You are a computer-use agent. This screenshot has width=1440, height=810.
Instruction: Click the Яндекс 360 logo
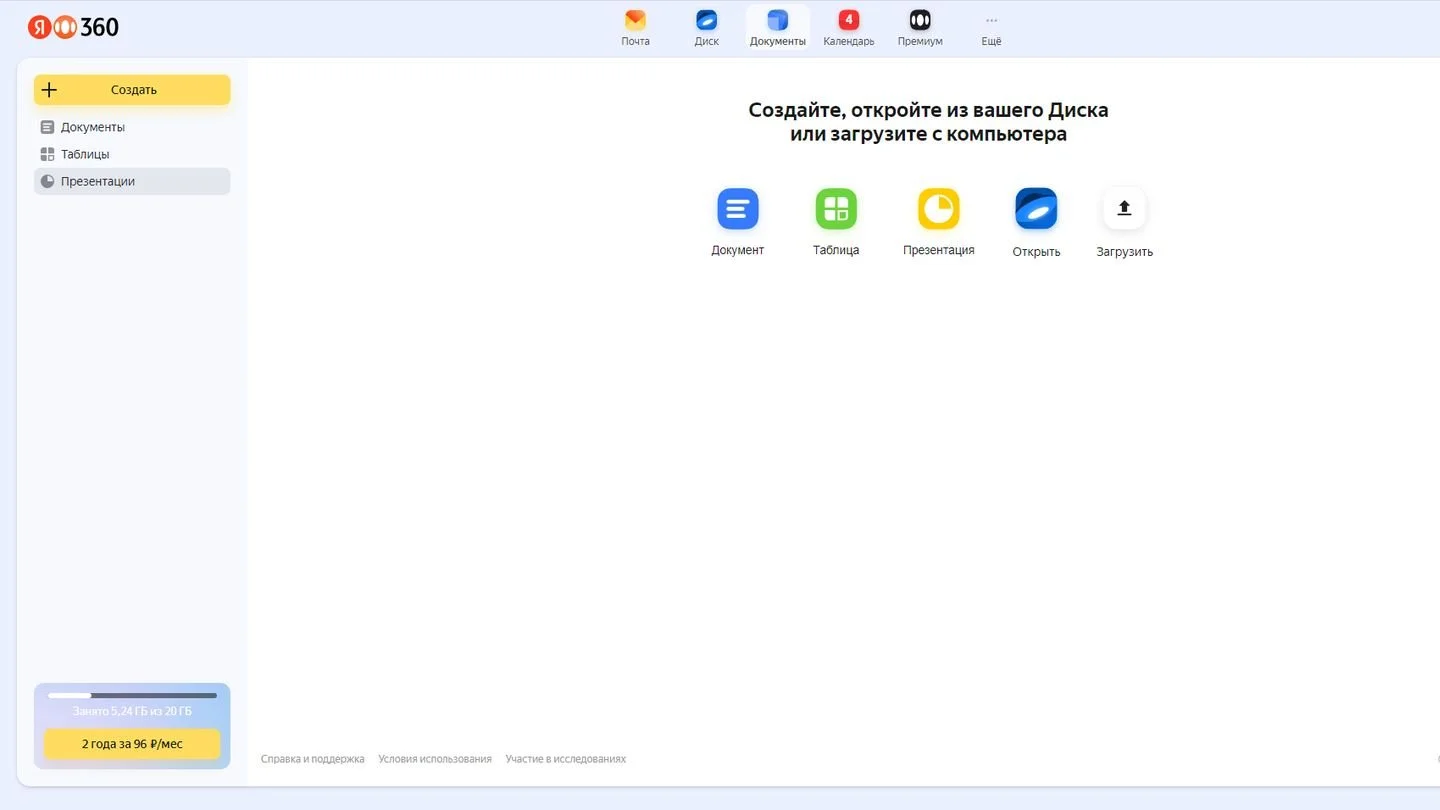tap(73, 28)
